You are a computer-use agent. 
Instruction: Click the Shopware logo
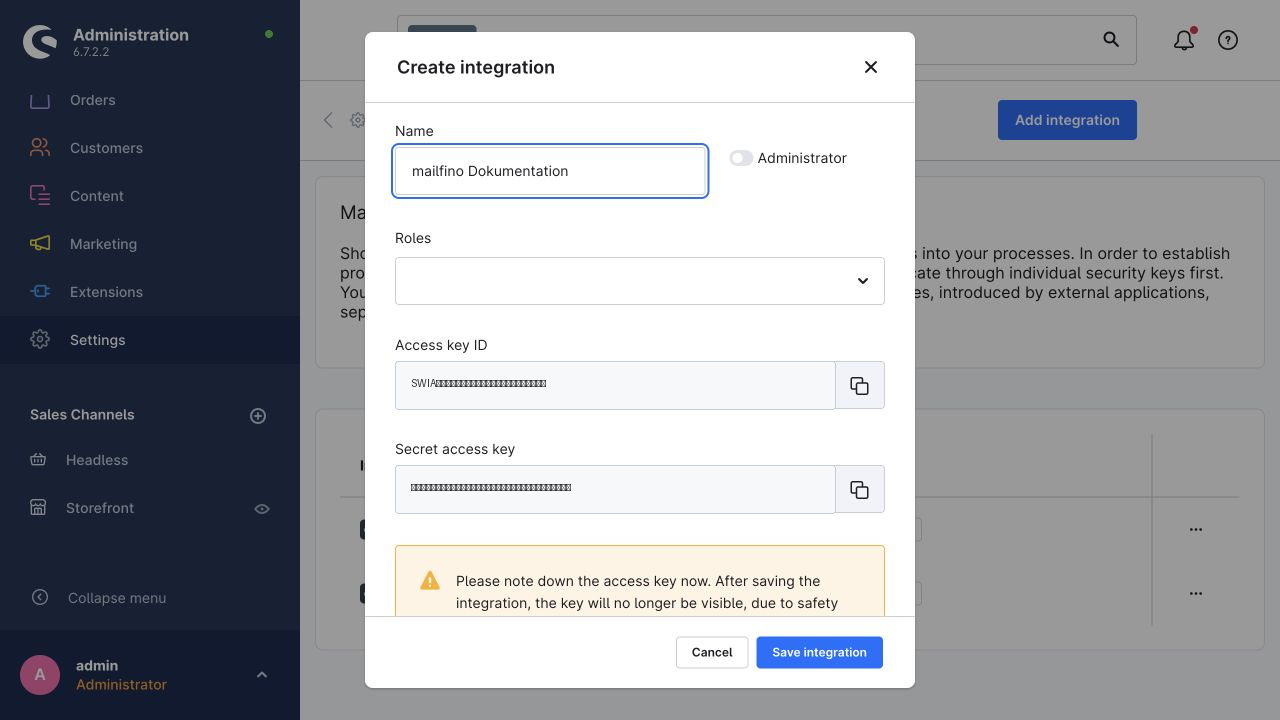point(40,42)
